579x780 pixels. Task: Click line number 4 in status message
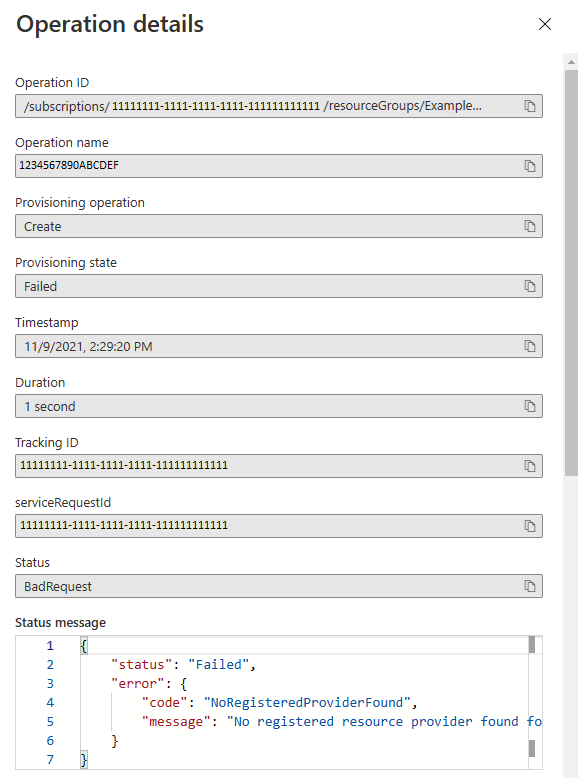(x=50, y=702)
